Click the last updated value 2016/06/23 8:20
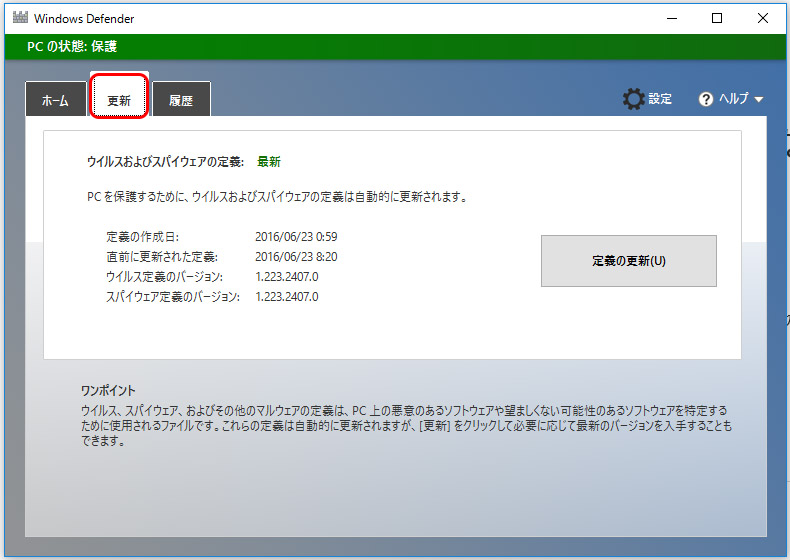The image size is (790, 560). [x=296, y=257]
